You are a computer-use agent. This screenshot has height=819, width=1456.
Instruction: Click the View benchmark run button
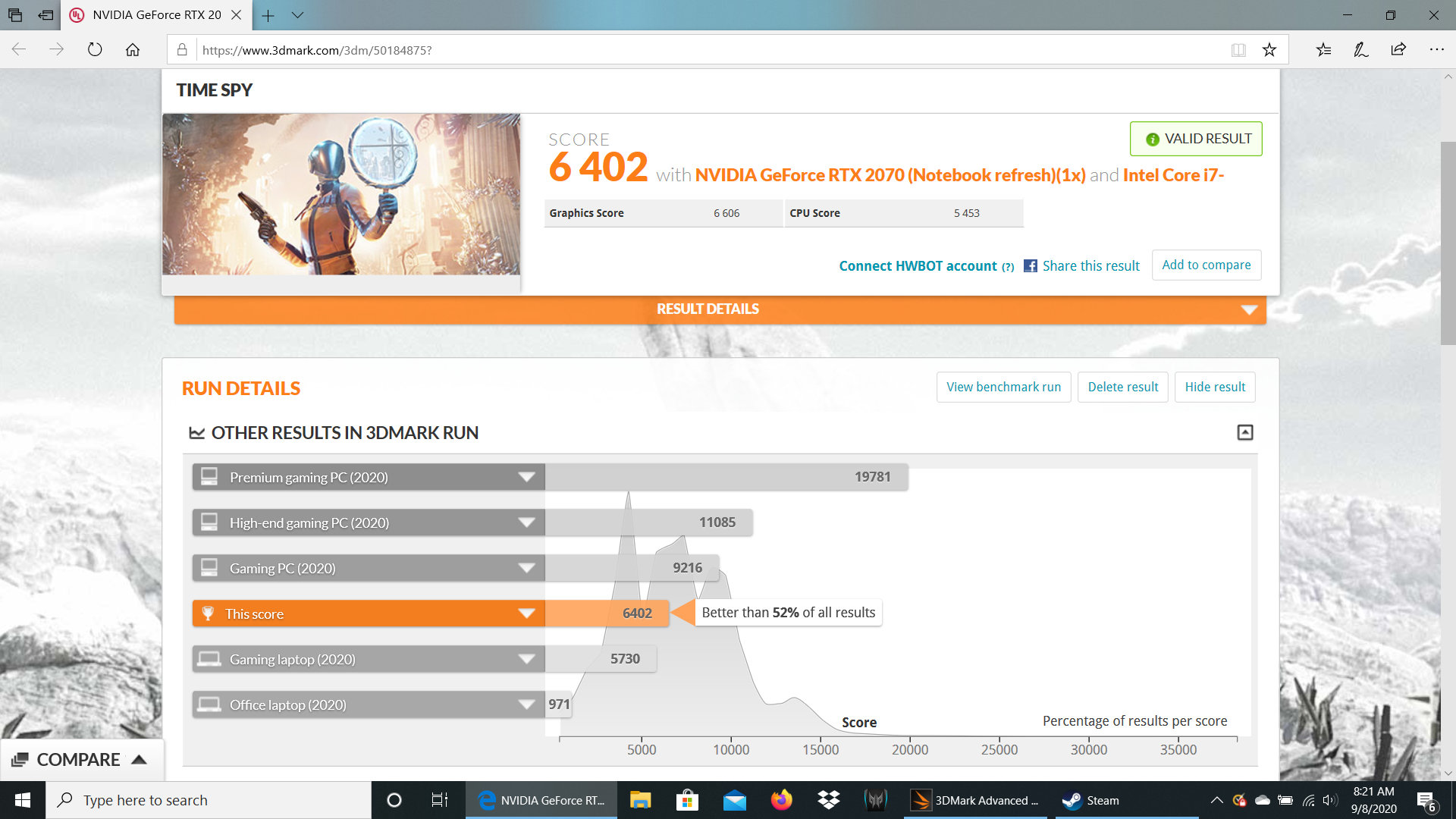click(1003, 387)
